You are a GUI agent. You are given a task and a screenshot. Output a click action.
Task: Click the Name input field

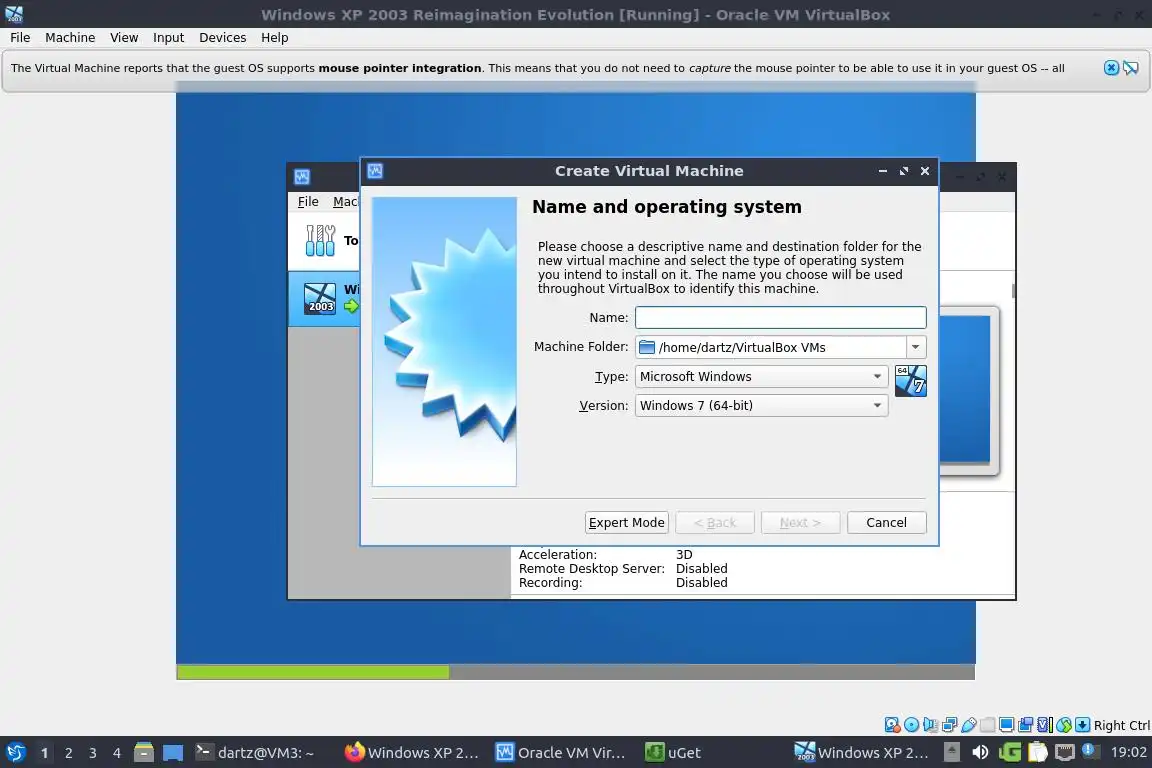coord(780,317)
